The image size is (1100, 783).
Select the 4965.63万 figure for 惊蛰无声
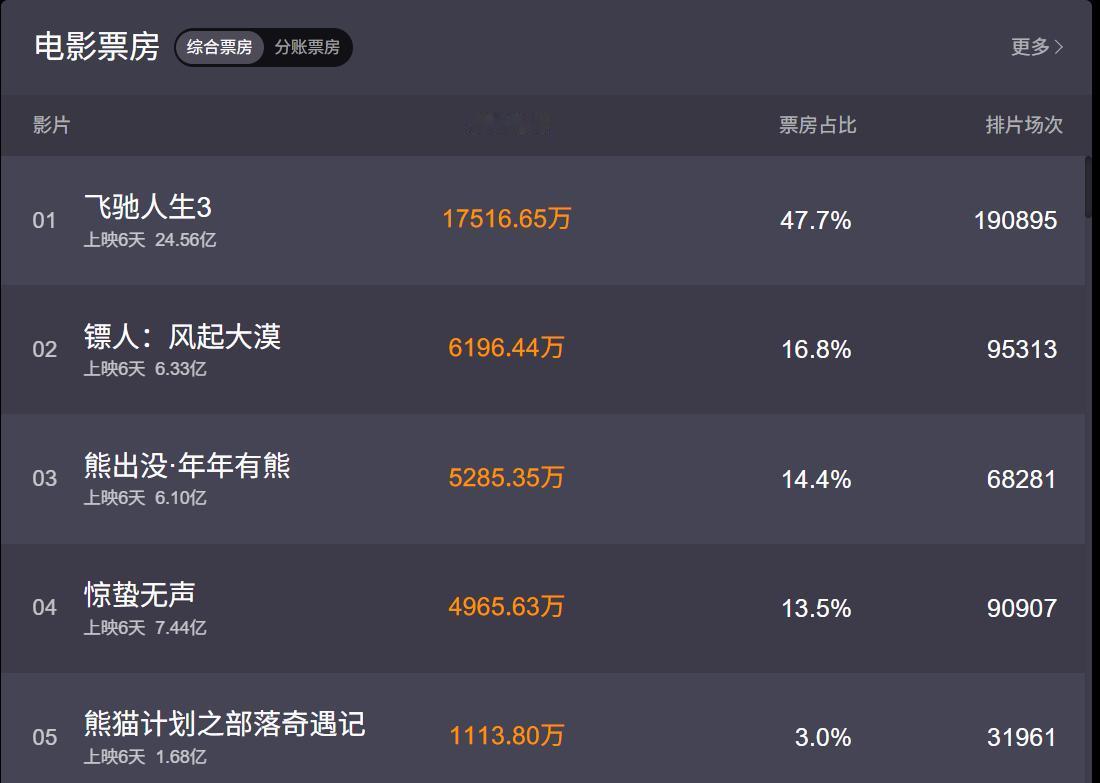coord(505,607)
